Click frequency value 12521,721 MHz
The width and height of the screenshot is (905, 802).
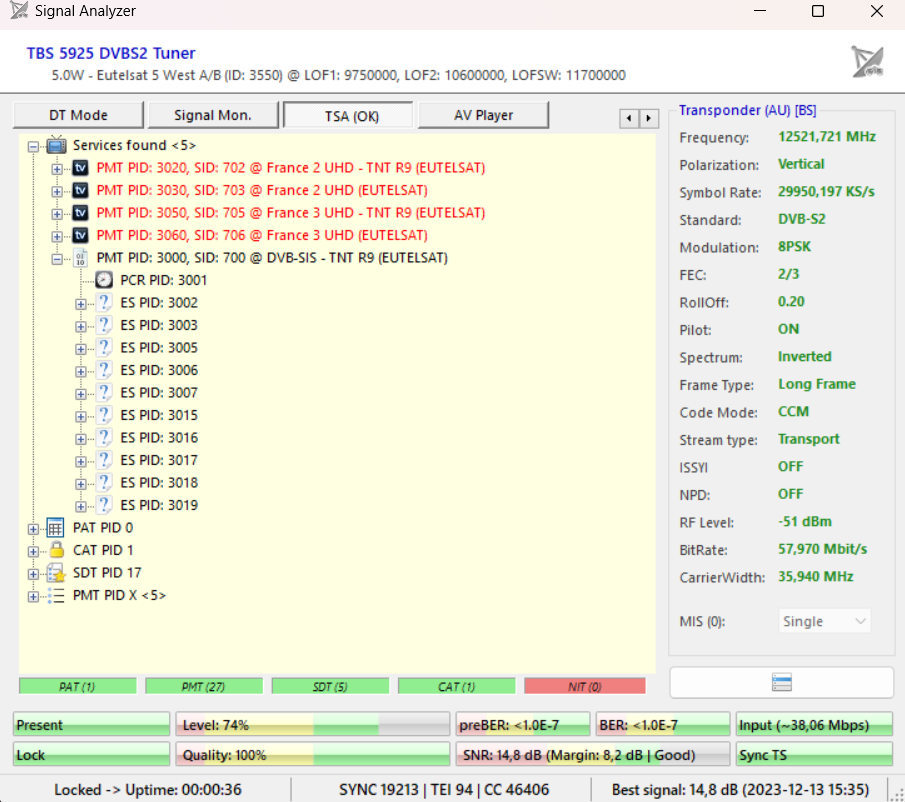(827, 137)
